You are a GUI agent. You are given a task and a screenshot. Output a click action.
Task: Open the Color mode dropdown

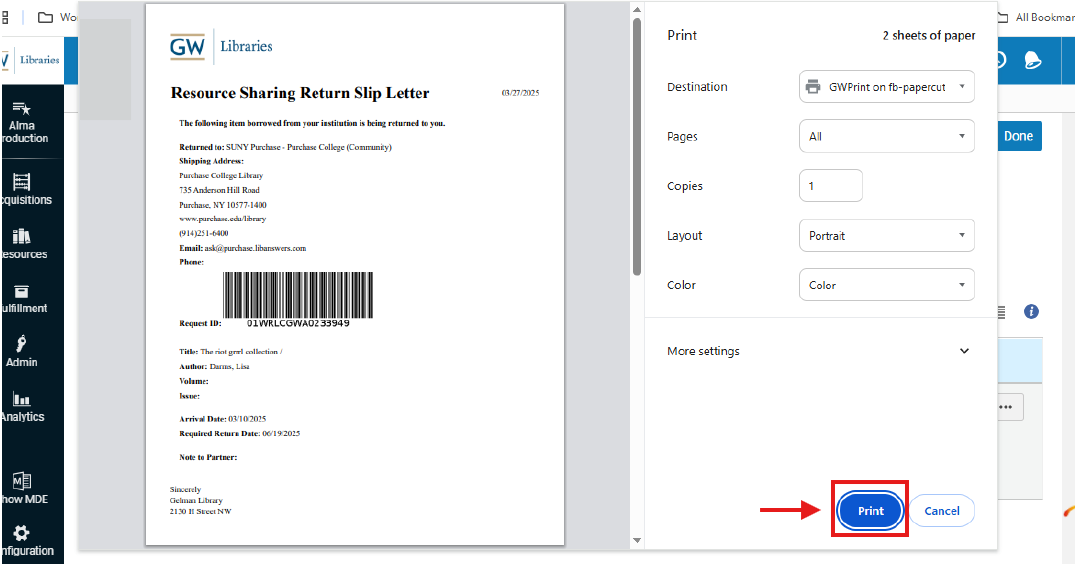point(886,285)
